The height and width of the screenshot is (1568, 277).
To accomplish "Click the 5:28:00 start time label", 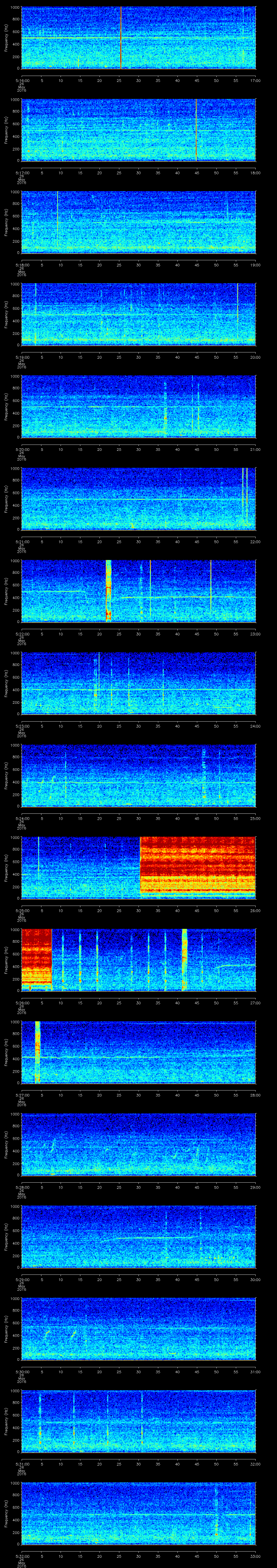I will (22, 1187).
